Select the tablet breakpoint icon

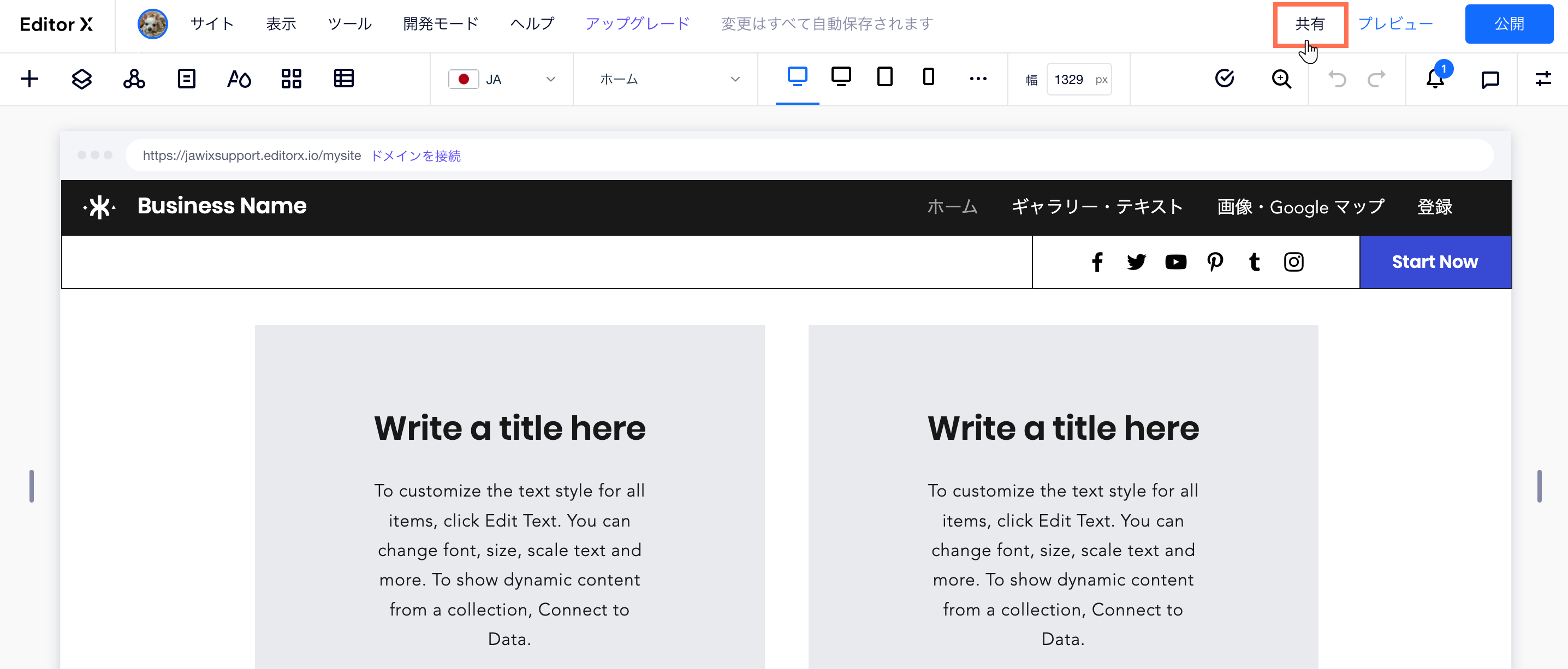[x=885, y=77]
